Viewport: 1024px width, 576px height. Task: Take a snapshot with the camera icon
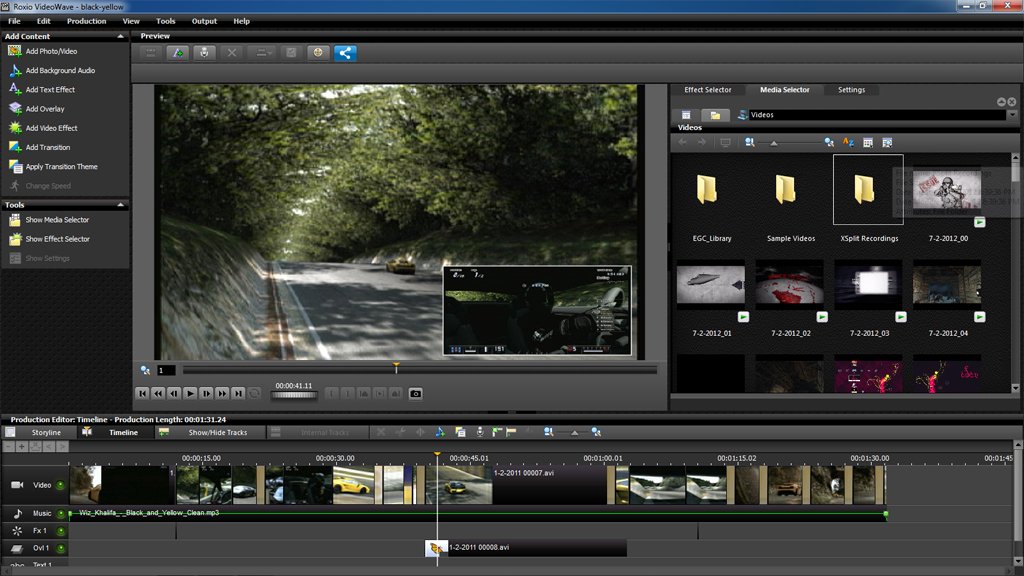[415, 394]
